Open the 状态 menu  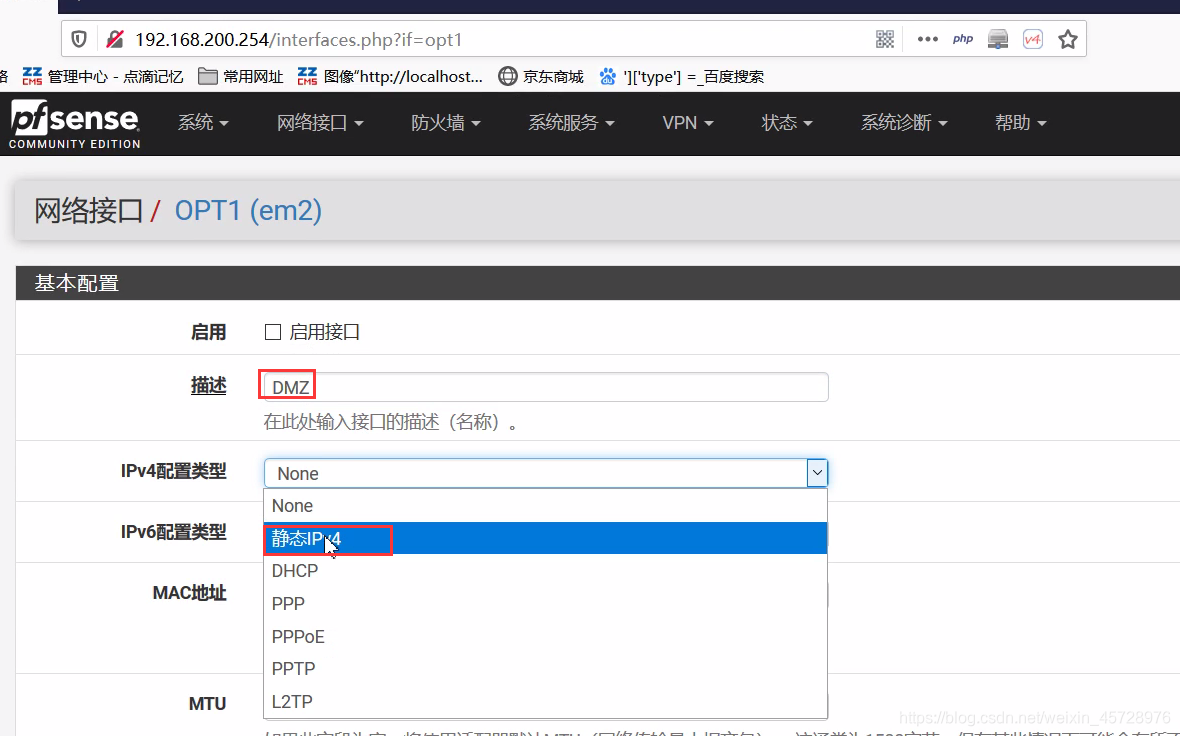pyautogui.click(x=786, y=123)
